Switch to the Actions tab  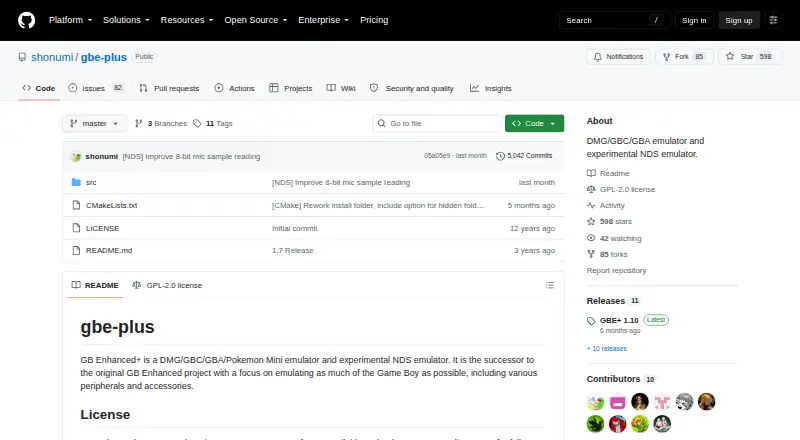click(x=235, y=88)
